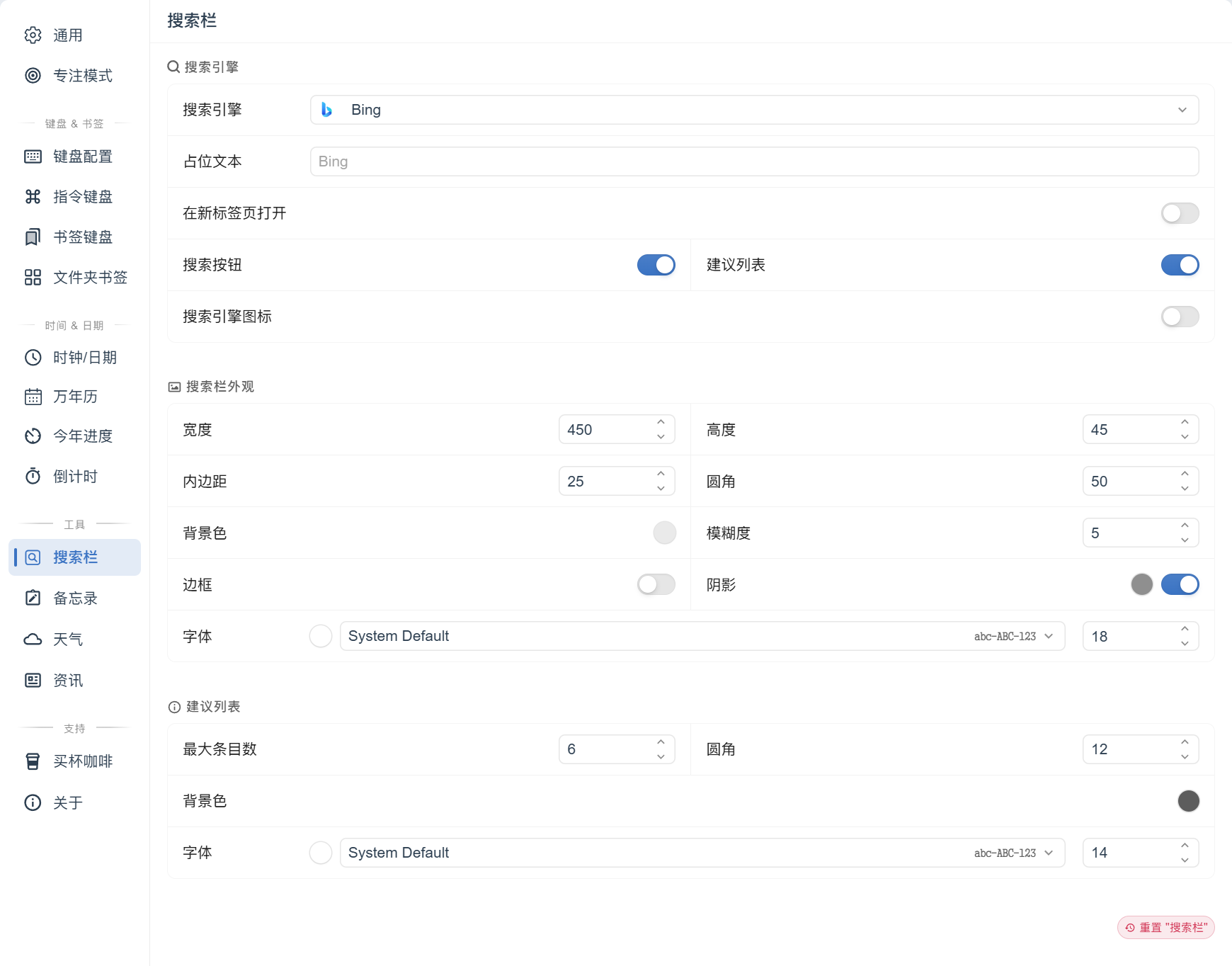This screenshot has width=1232, height=966.
Task: Enable the 搜索引擎图标 toggle
Action: pyautogui.click(x=1180, y=317)
